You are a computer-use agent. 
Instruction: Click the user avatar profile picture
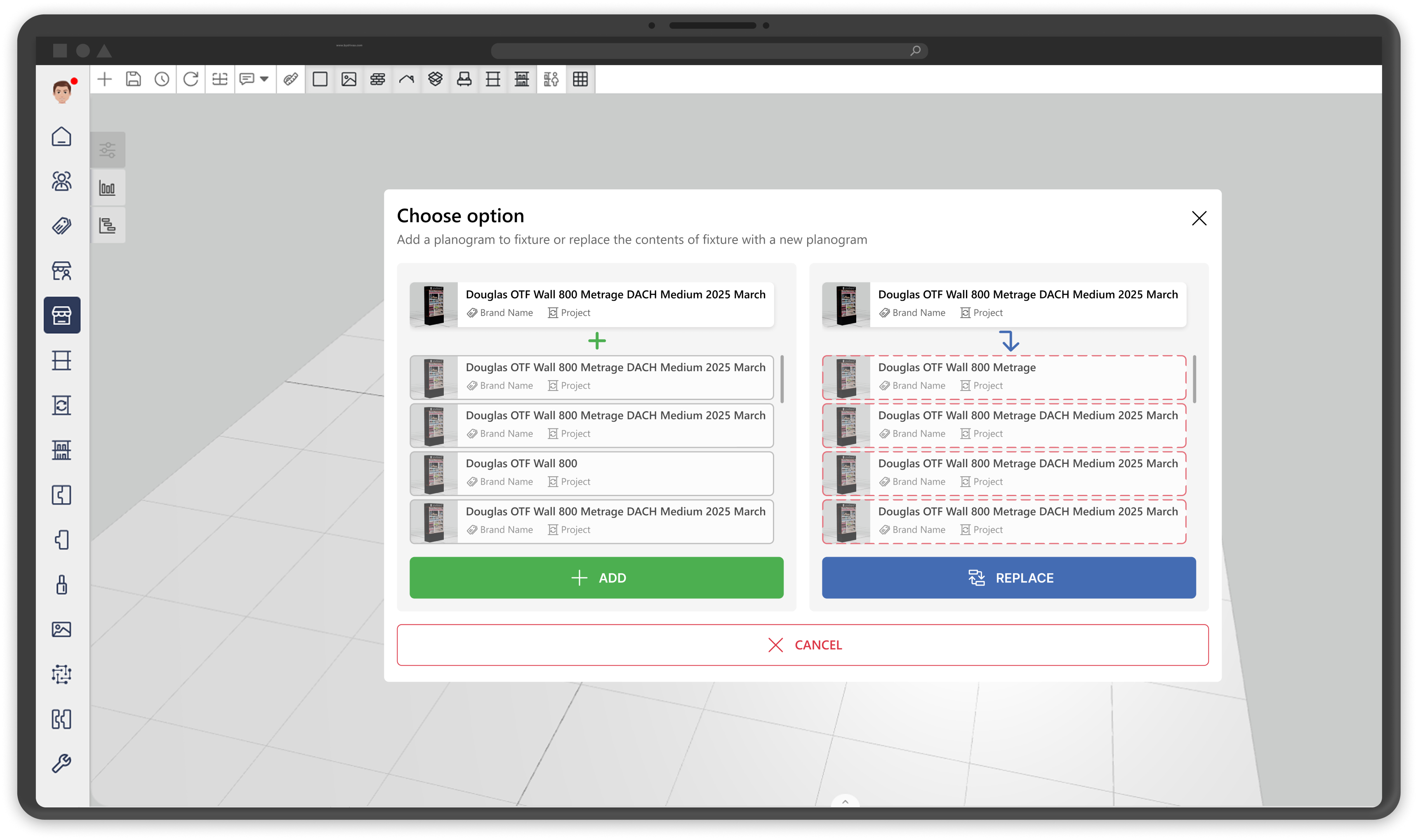[62, 91]
